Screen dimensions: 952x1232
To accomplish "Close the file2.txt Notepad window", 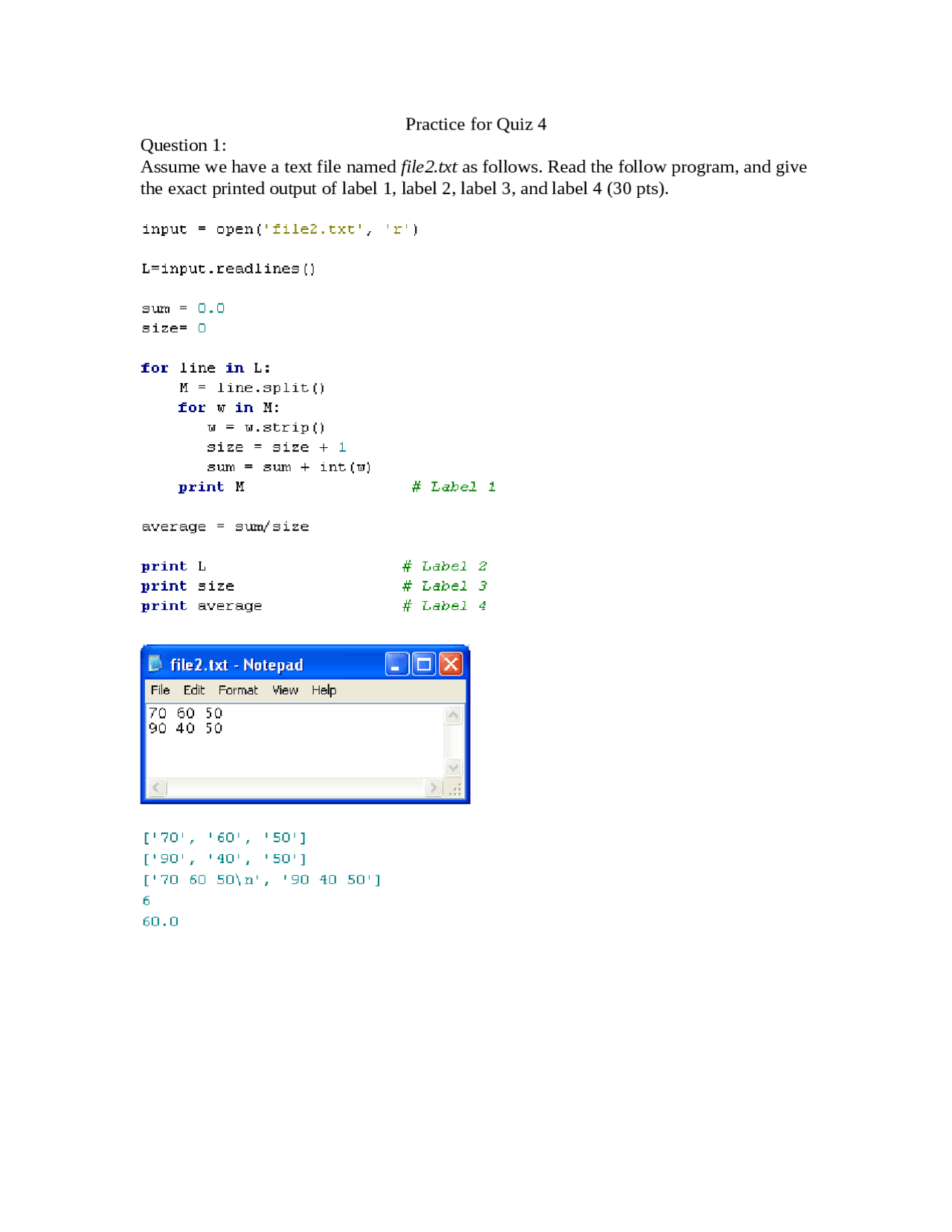I will (x=451, y=664).
